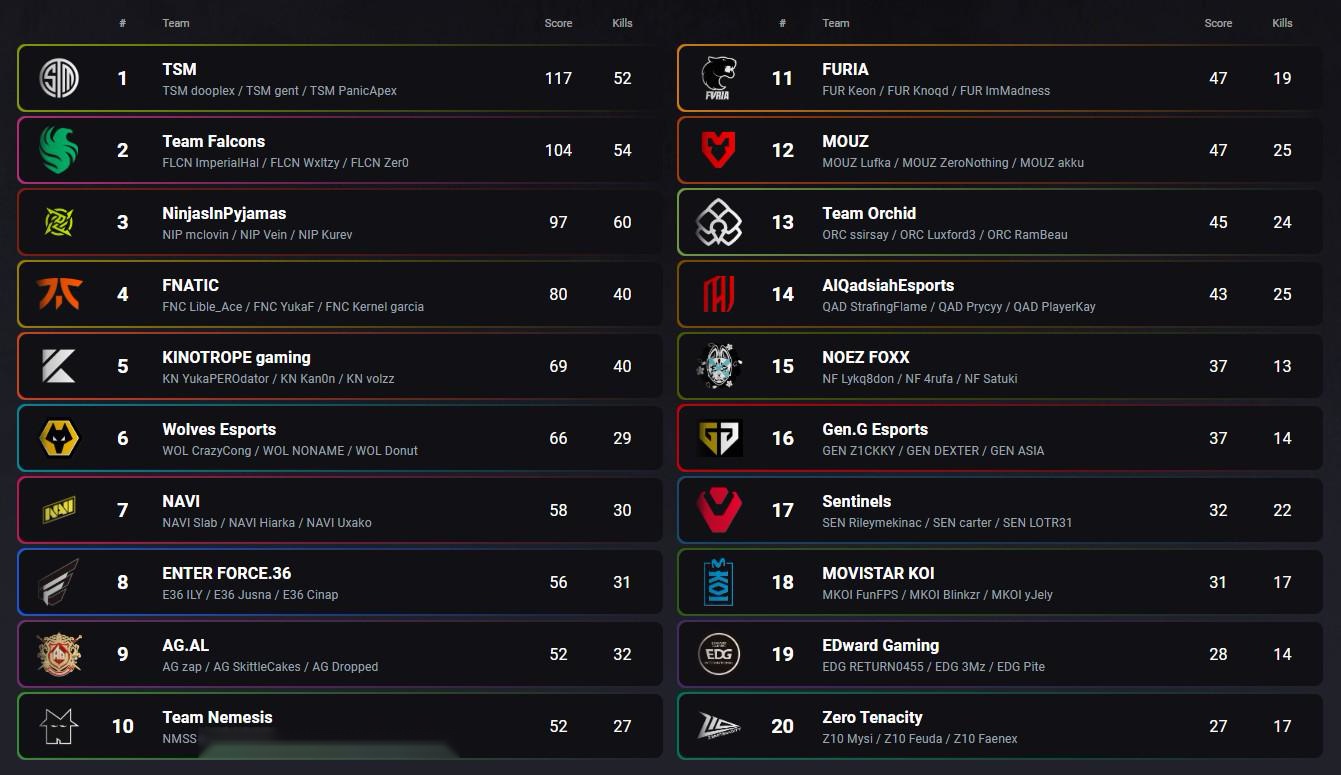Click the NinjasInPyjamas logo icon
This screenshot has height=775, width=1341.
[x=59, y=222]
